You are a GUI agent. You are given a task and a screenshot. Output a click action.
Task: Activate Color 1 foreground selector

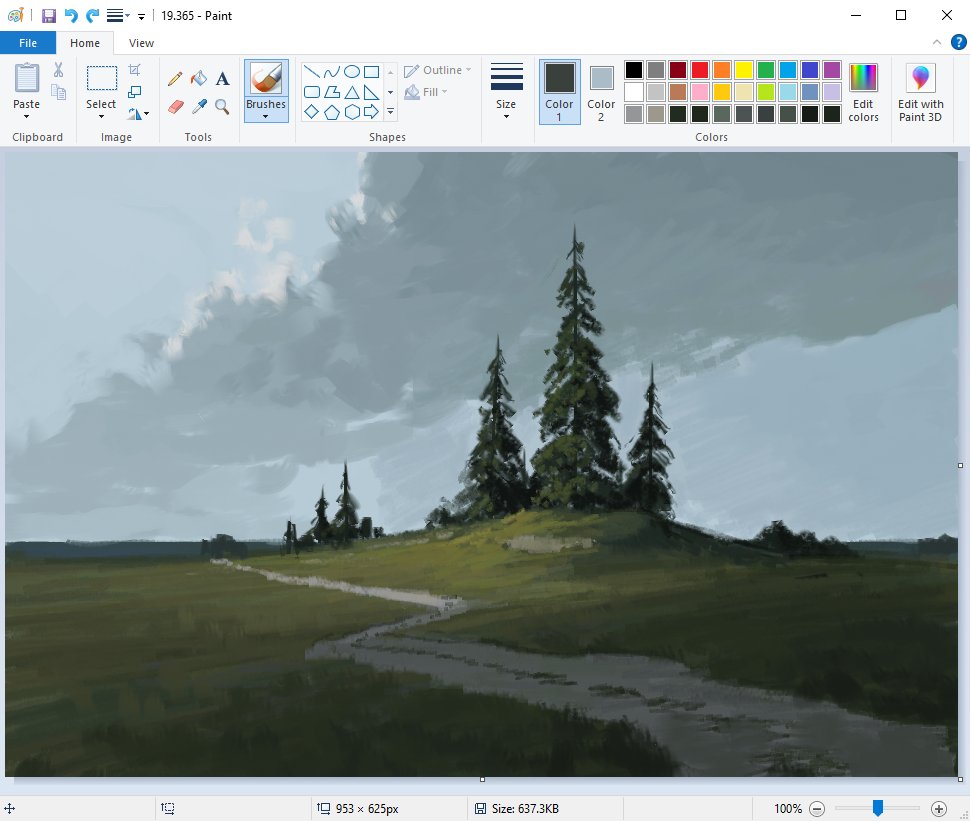point(559,92)
